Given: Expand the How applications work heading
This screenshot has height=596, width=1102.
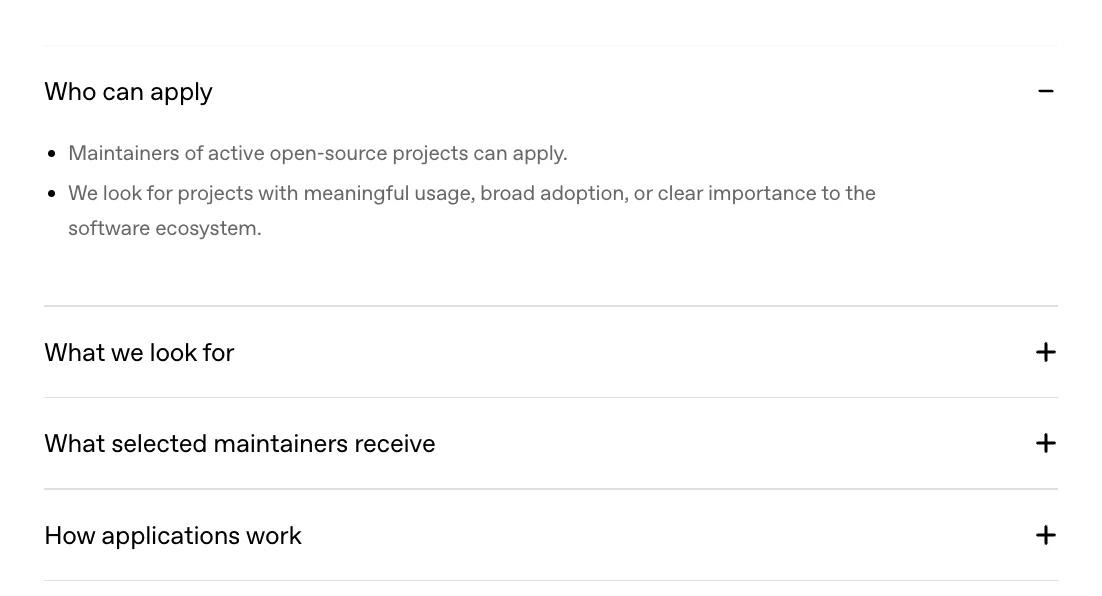Looking at the screenshot, I should click(173, 536).
